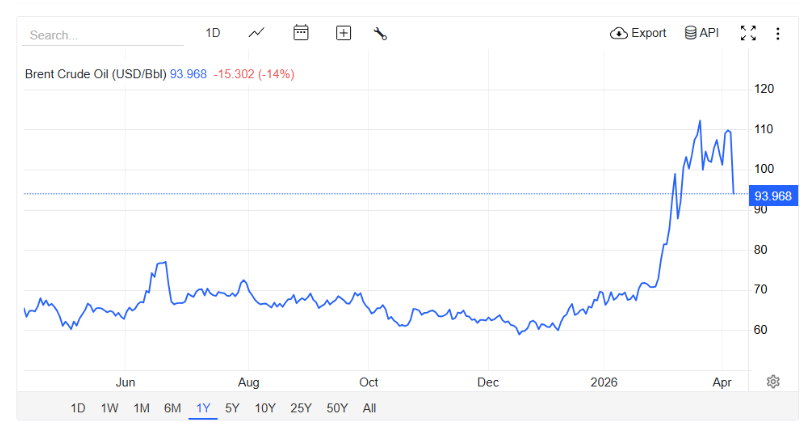This screenshot has width=811, height=435.
Task: Open the 1D interval dropdown in toolbar
Action: click(x=213, y=33)
